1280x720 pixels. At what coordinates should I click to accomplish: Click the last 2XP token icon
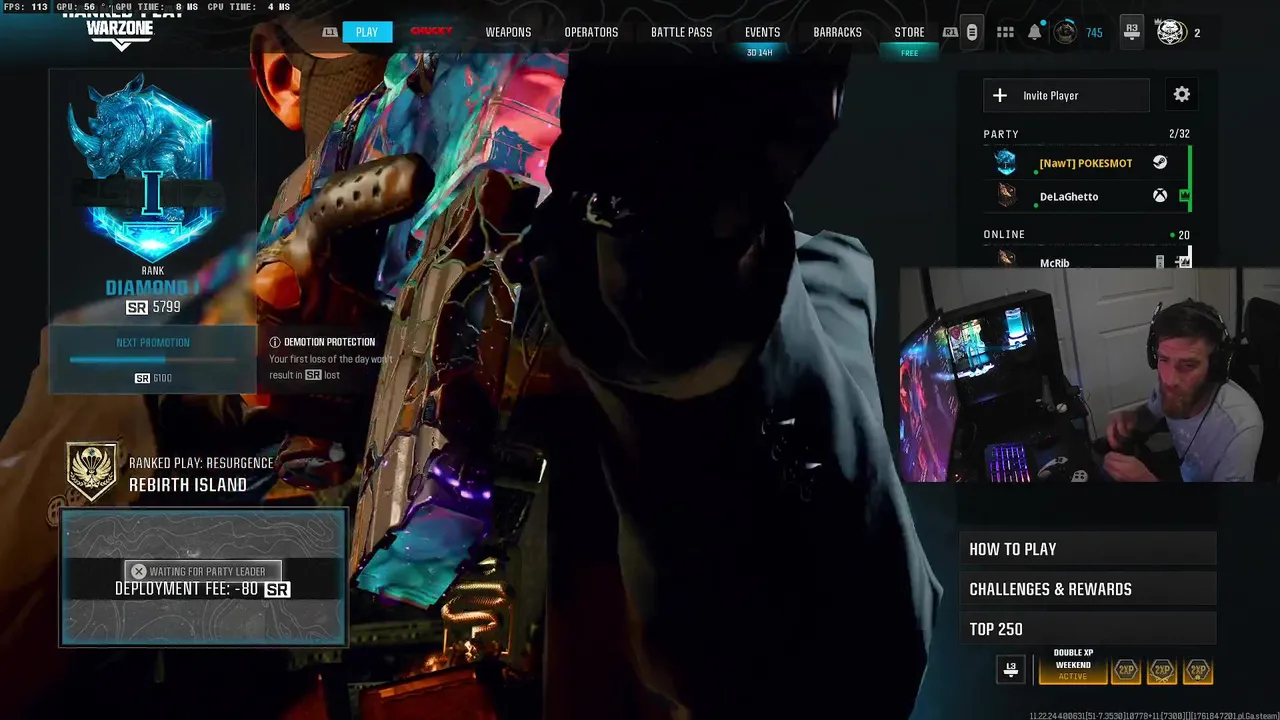pos(1197,670)
